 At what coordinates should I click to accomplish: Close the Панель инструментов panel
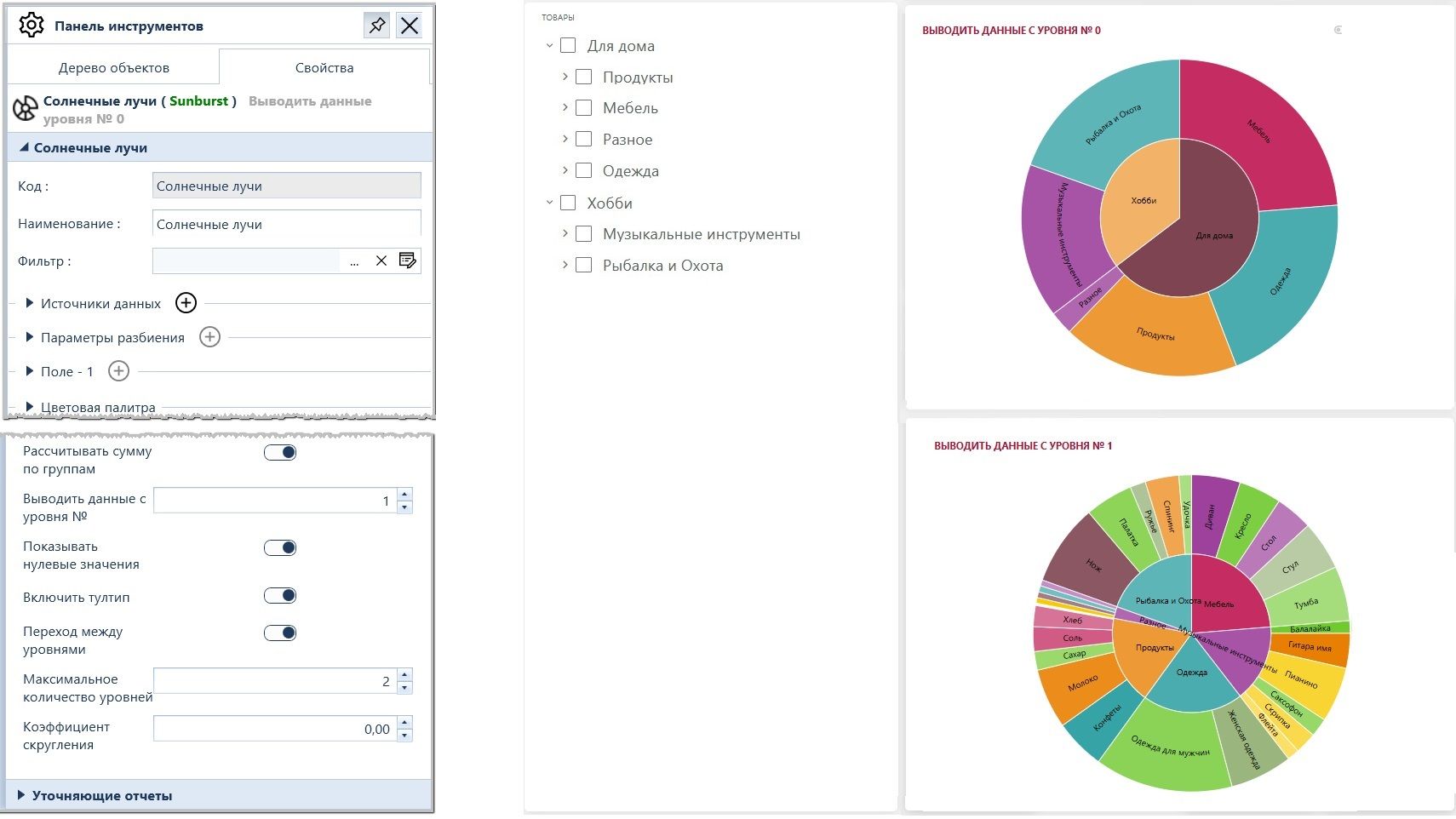(x=410, y=26)
